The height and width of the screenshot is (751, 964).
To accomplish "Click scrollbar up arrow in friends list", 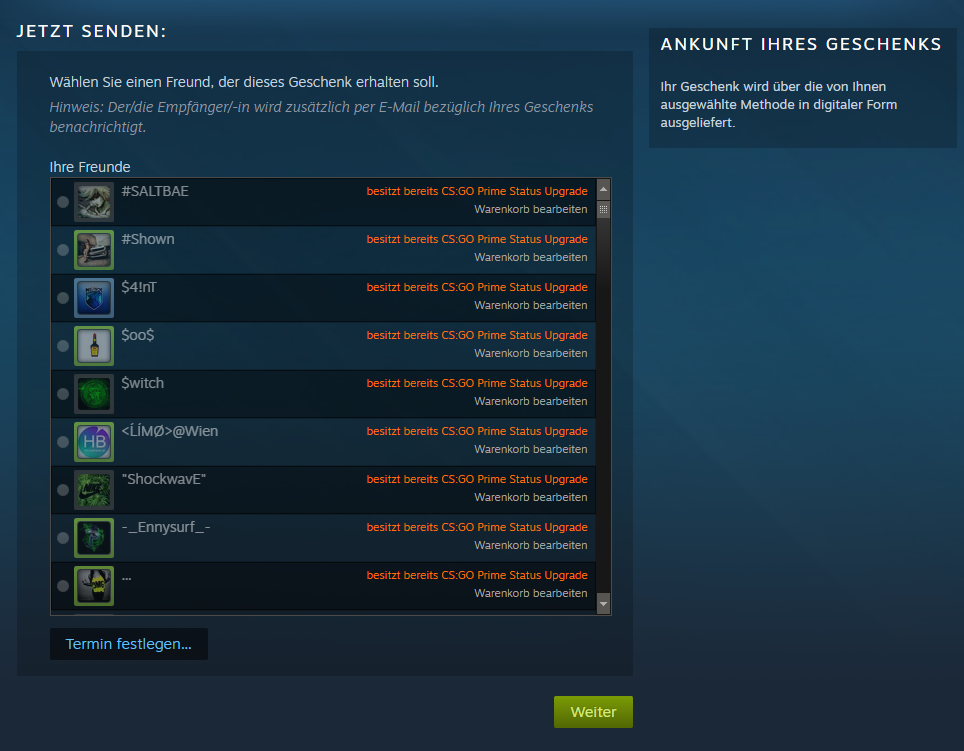I will click(603, 189).
